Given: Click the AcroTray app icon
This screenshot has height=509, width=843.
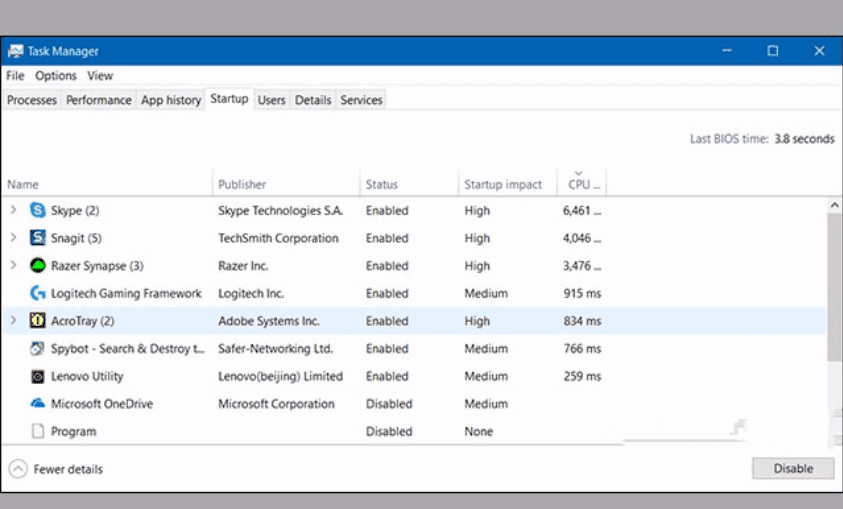Looking at the screenshot, I should [x=38, y=320].
